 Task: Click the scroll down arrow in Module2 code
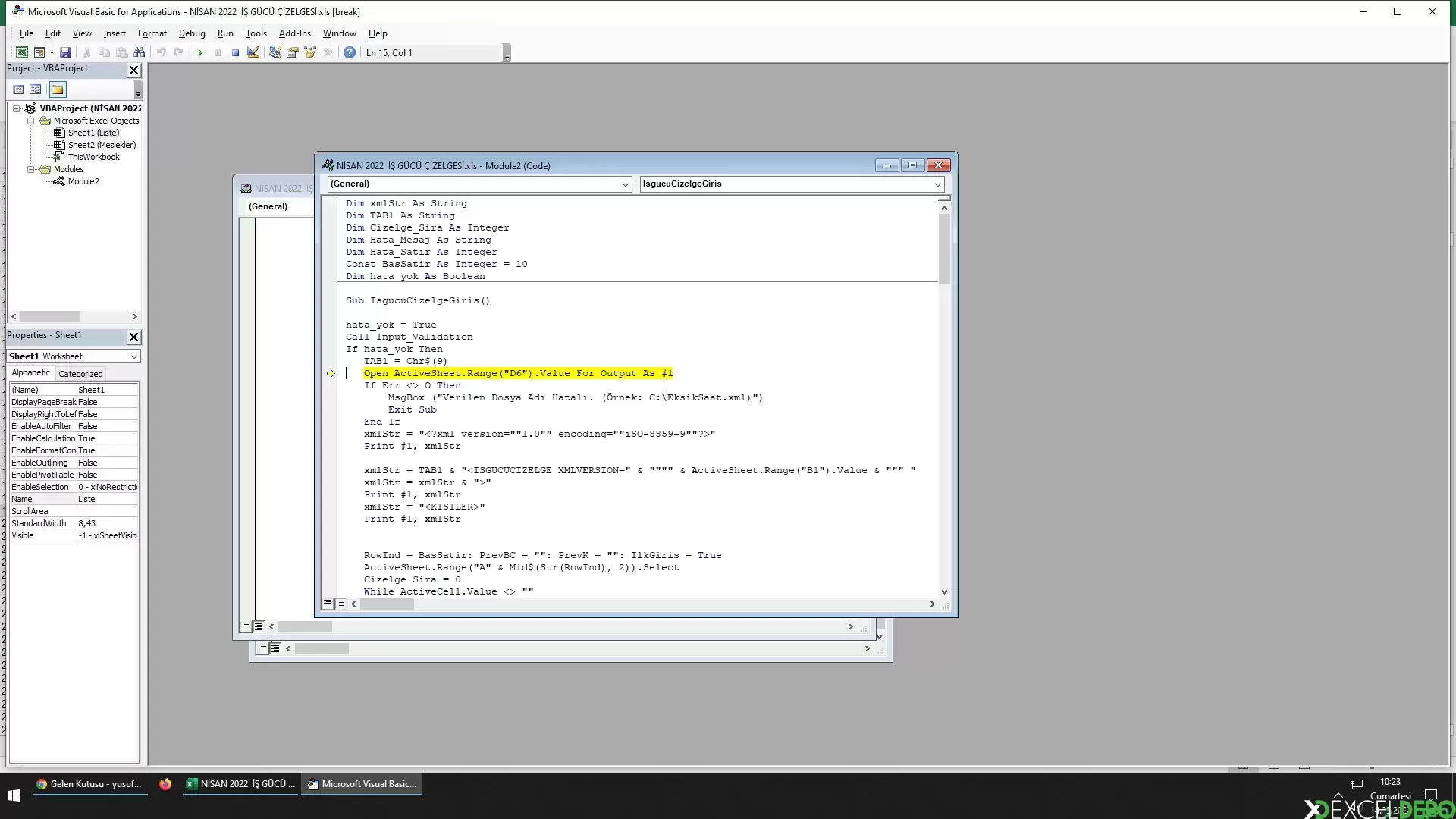tap(944, 591)
